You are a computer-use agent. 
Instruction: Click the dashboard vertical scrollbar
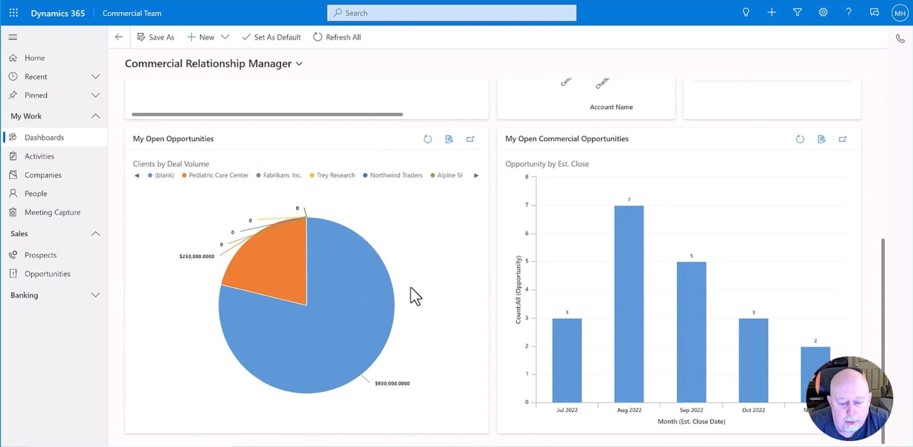[883, 340]
